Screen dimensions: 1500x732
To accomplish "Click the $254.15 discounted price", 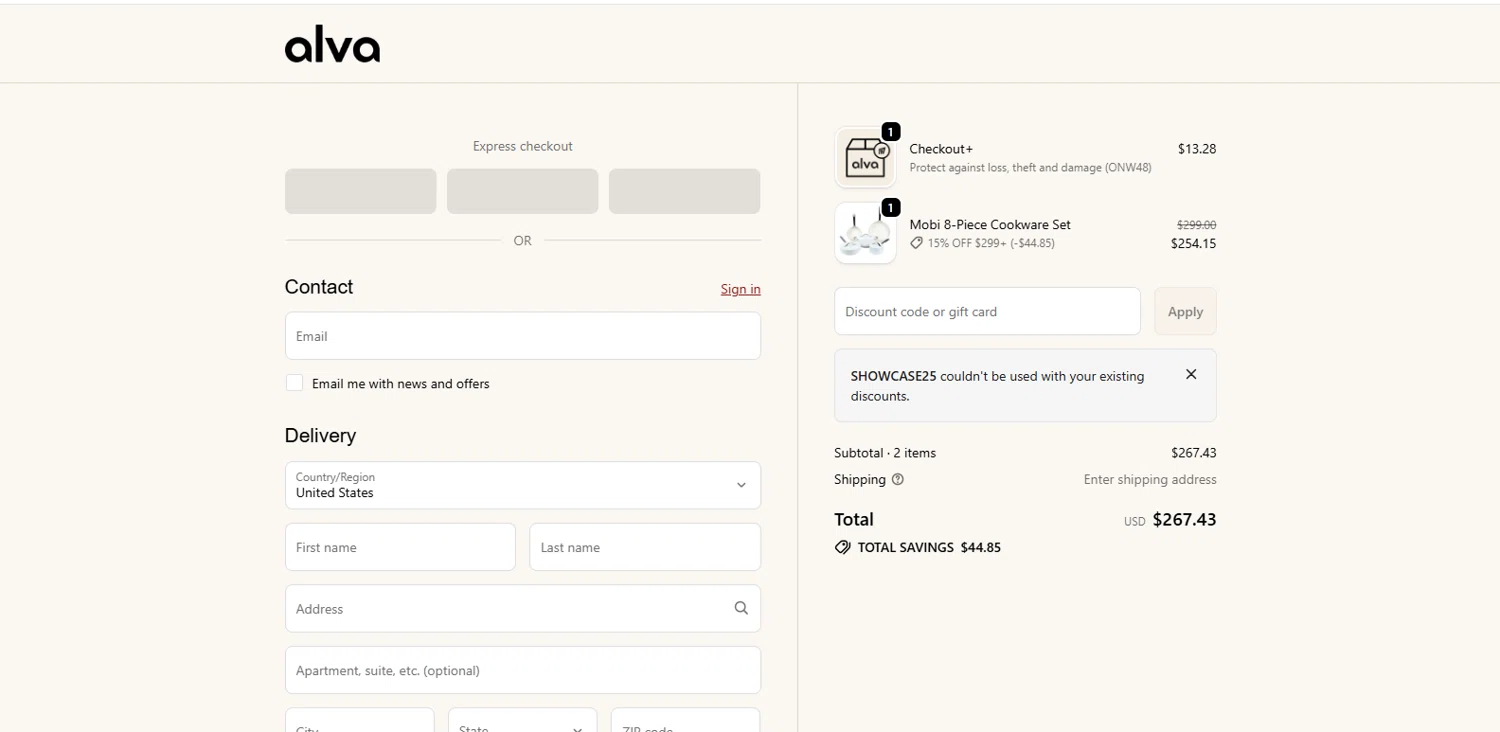I will click(1194, 243).
